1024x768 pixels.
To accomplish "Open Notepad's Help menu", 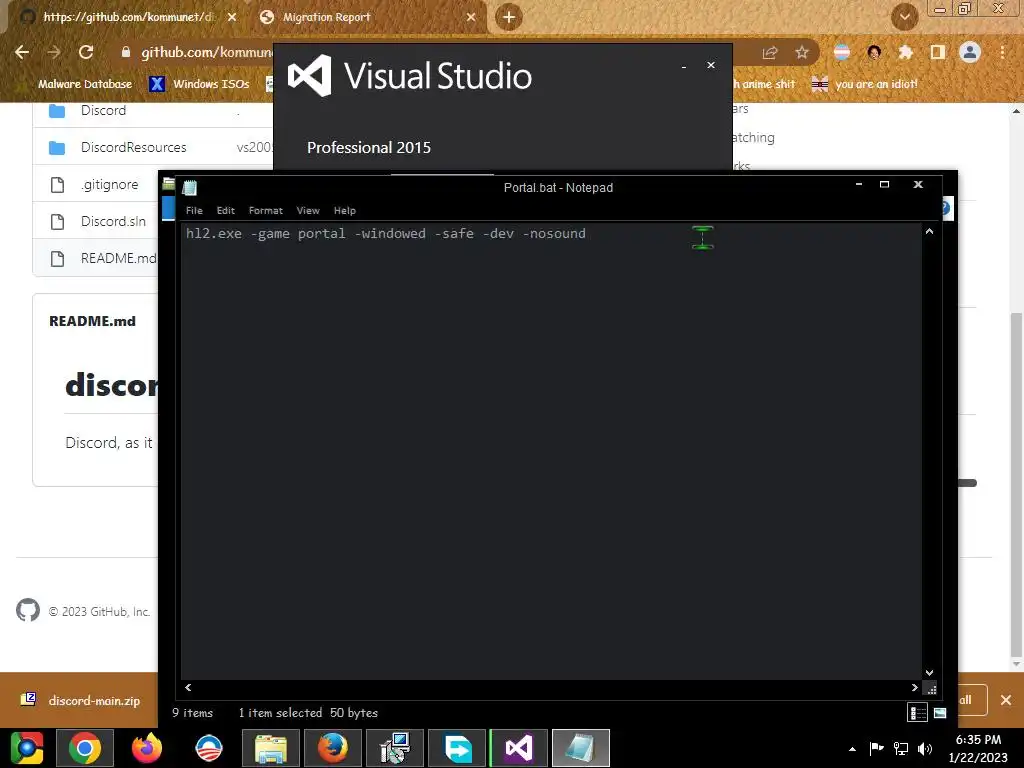I will click(345, 210).
